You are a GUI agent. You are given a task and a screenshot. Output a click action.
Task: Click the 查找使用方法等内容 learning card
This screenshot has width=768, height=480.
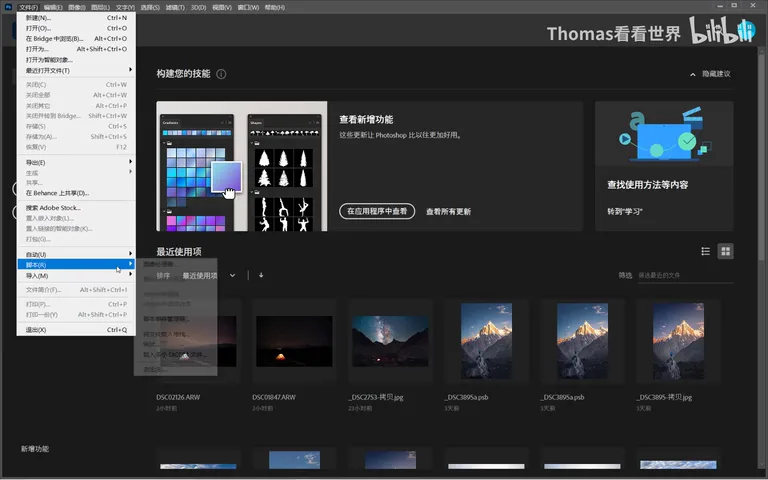[664, 166]
